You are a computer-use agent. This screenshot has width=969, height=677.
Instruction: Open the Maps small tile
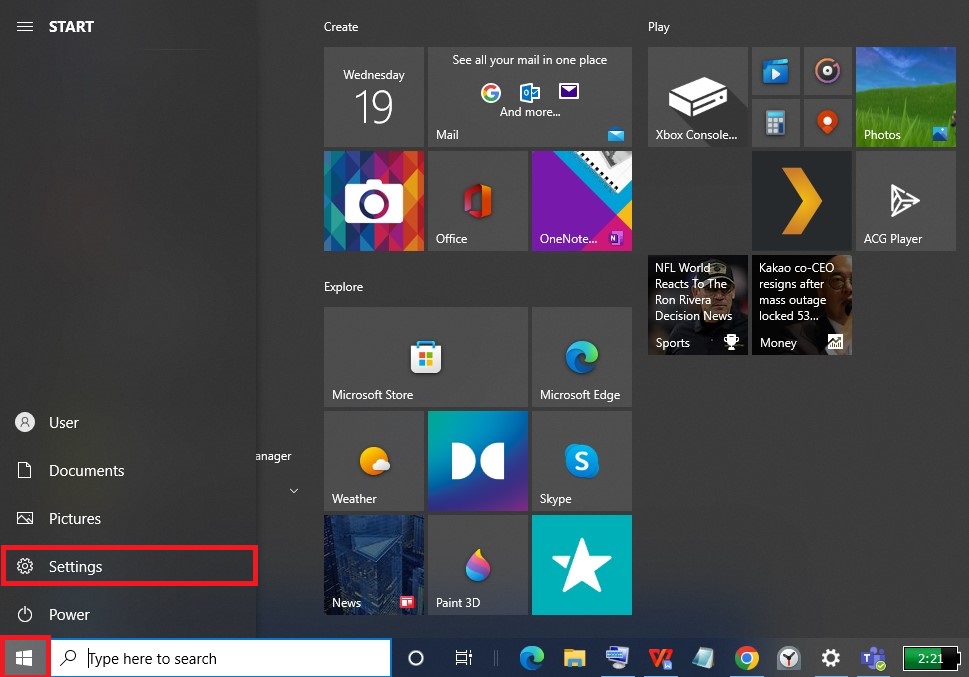(827, 123)
